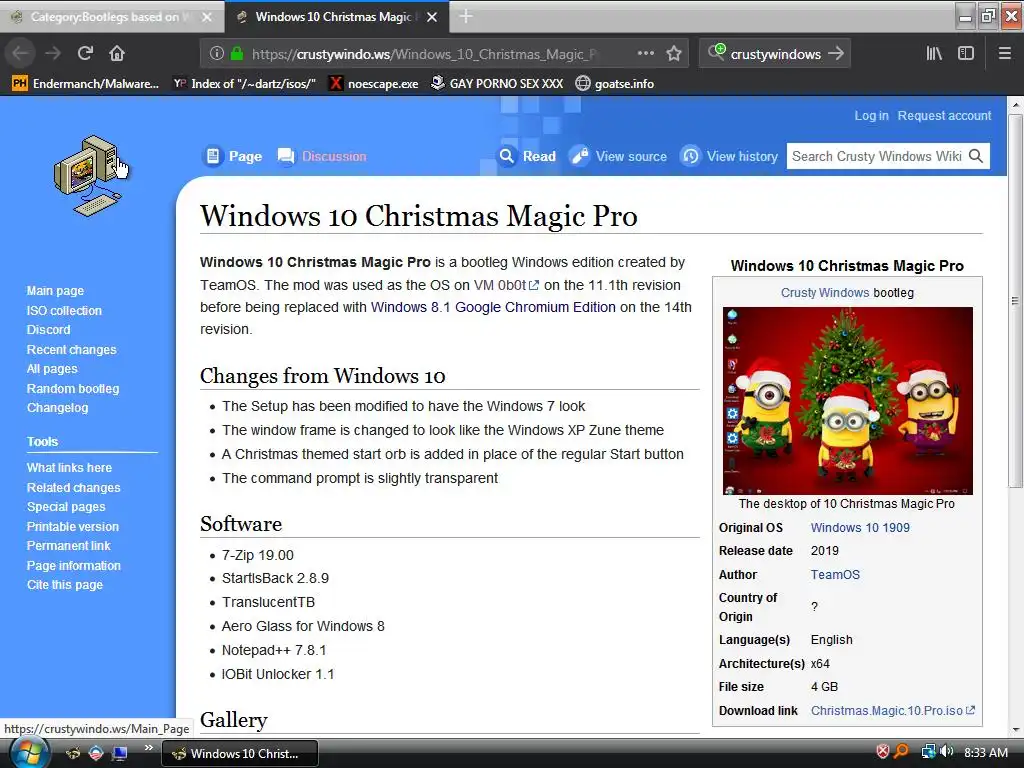Go to Main page in sidebar

point(55,291)
